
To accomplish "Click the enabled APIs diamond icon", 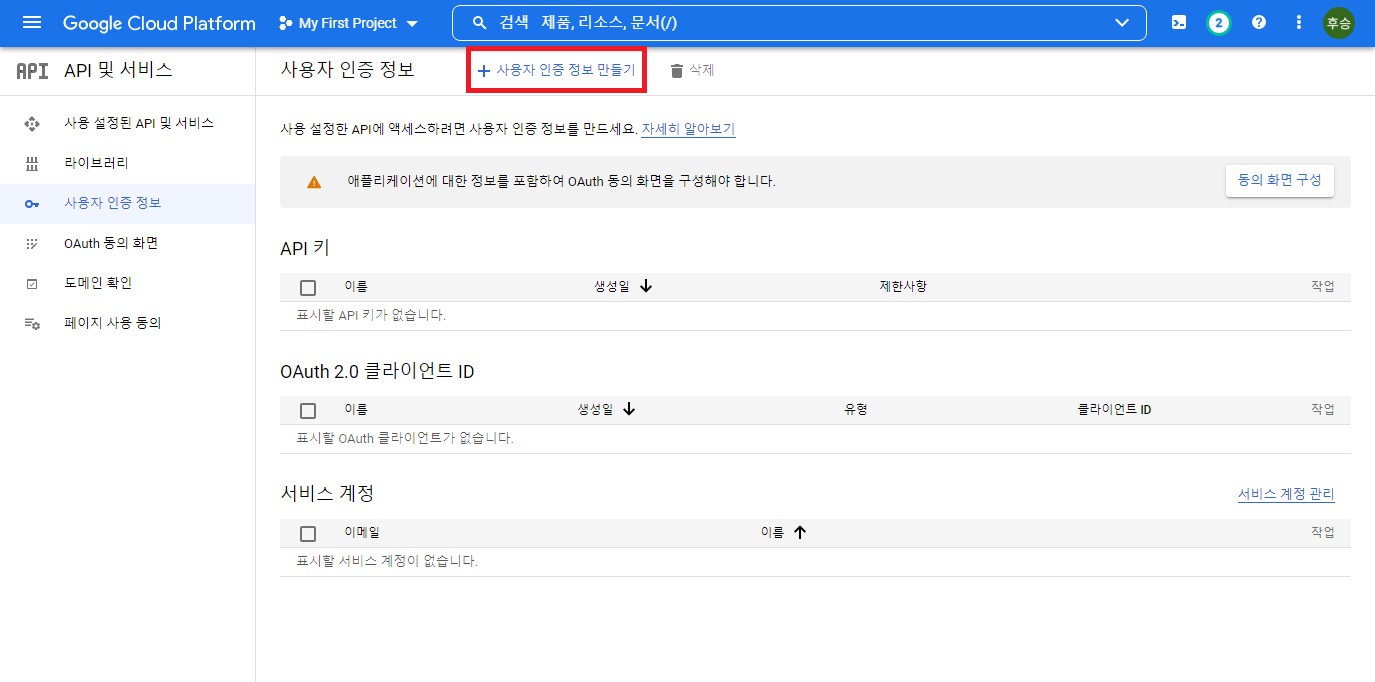I will click(32, 124).
